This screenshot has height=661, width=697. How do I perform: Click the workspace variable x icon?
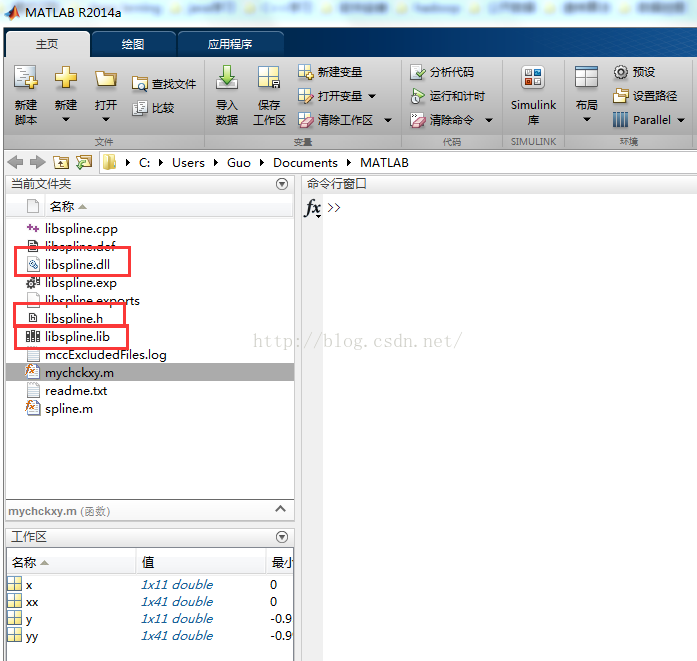point(15,584)
